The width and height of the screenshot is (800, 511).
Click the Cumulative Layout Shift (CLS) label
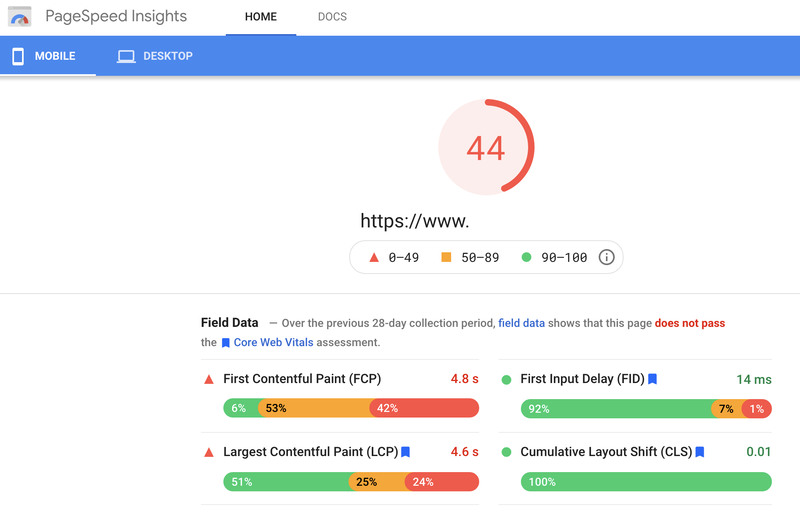(606, 452)
